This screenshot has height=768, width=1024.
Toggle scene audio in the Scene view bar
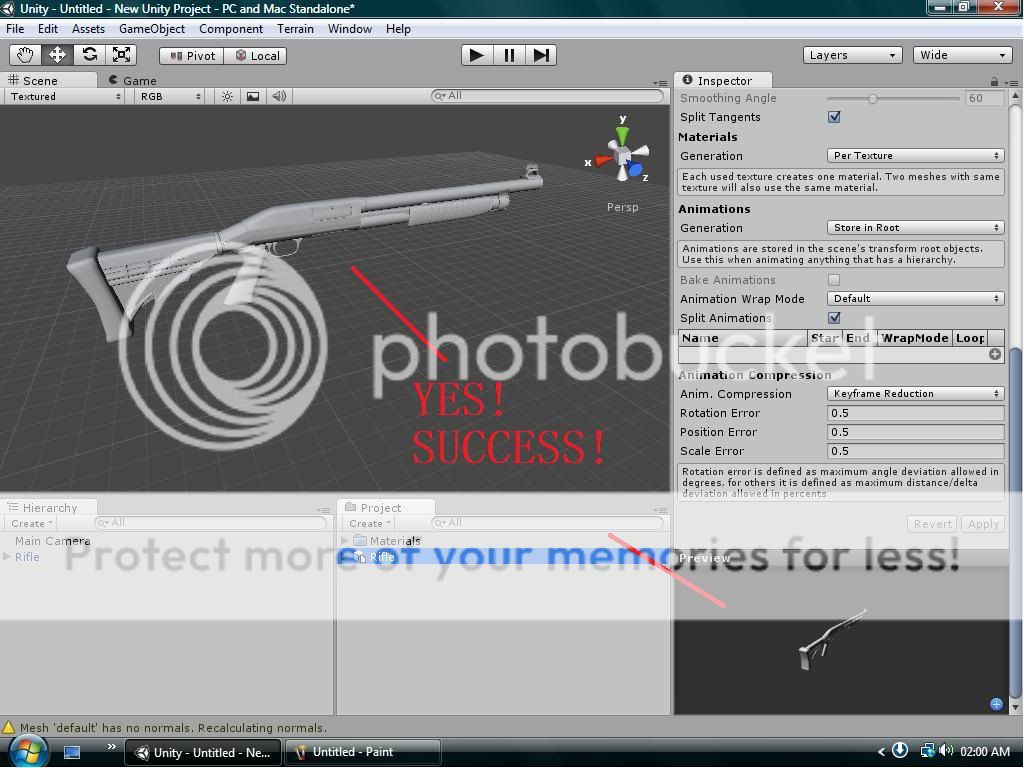[x=279, y=96]
